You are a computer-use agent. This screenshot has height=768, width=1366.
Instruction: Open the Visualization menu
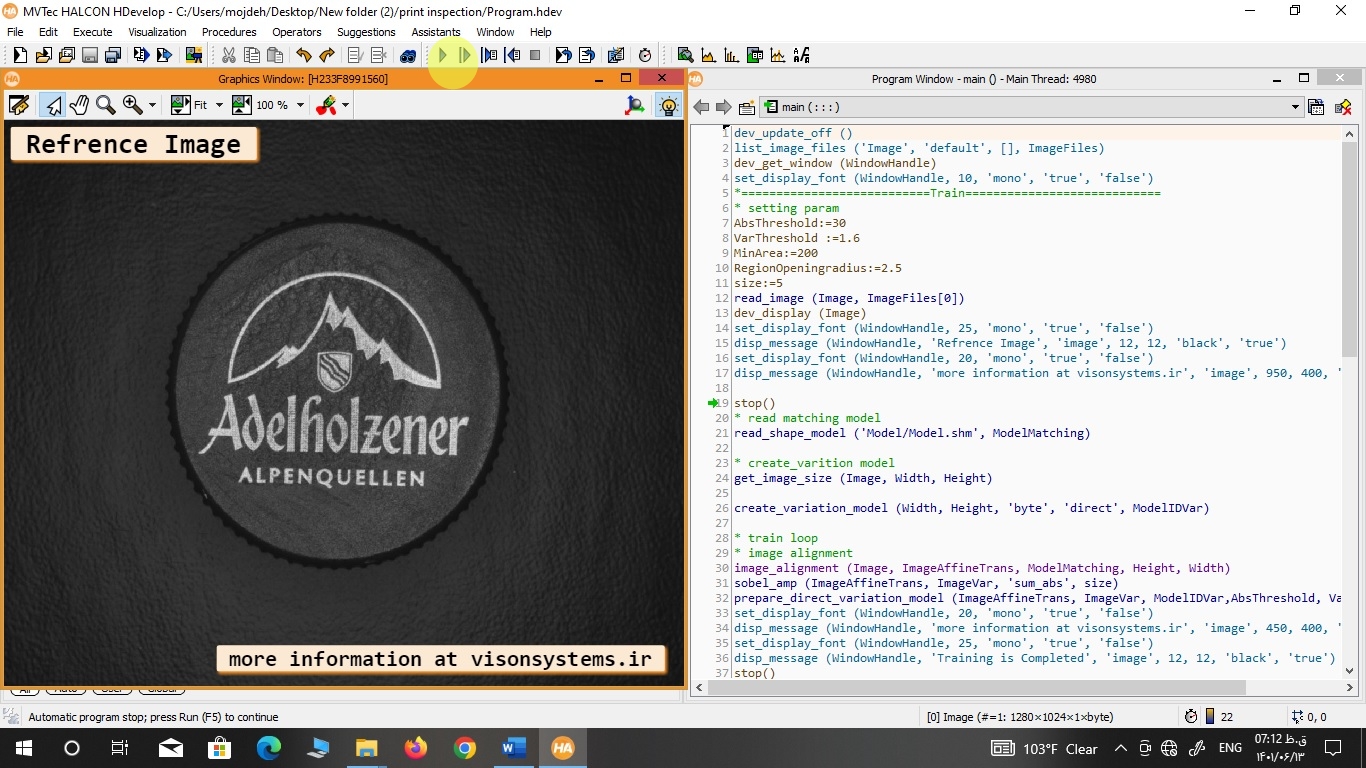[x=157, y=32]
